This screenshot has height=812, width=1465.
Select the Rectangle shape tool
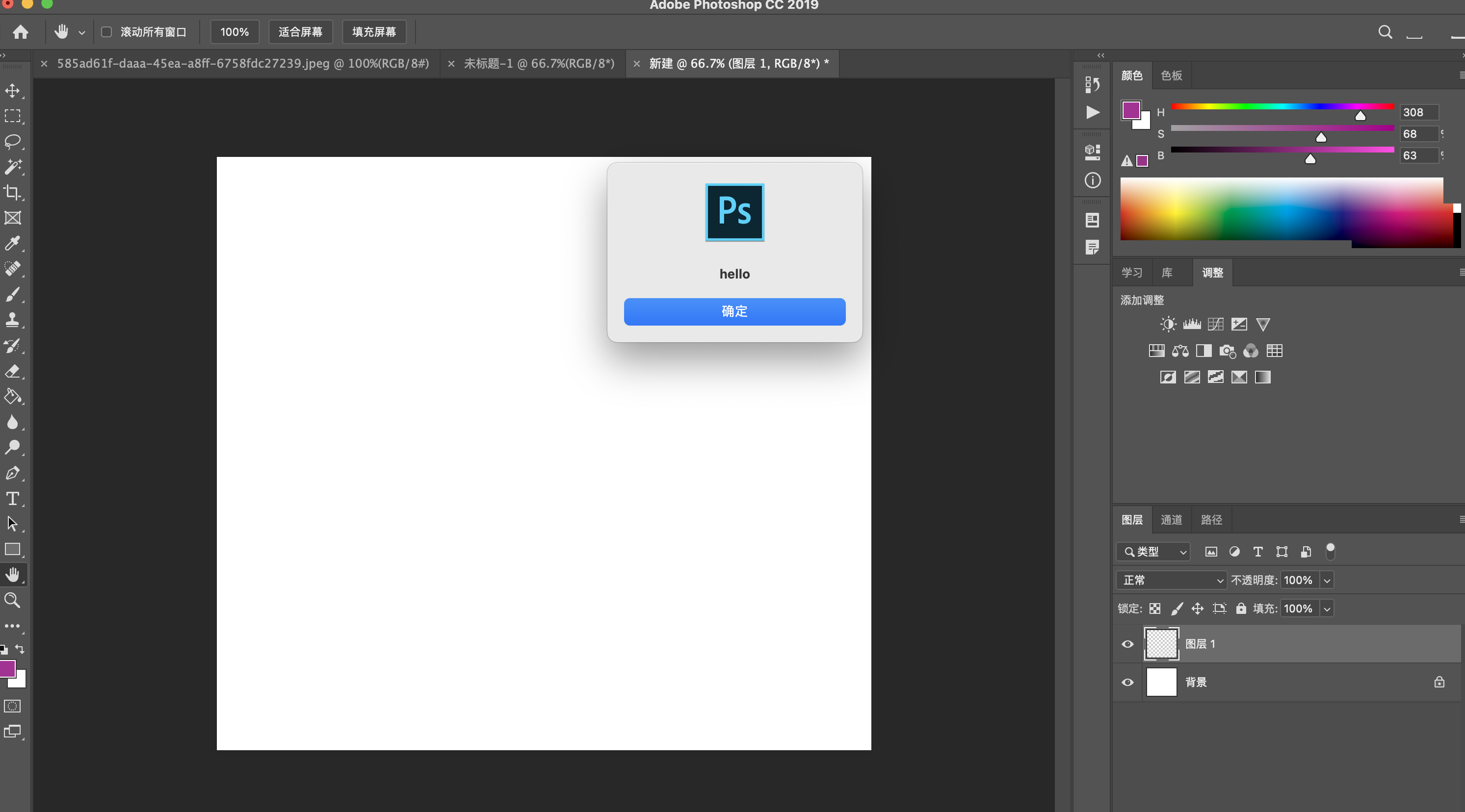click(x=13, y=549)
